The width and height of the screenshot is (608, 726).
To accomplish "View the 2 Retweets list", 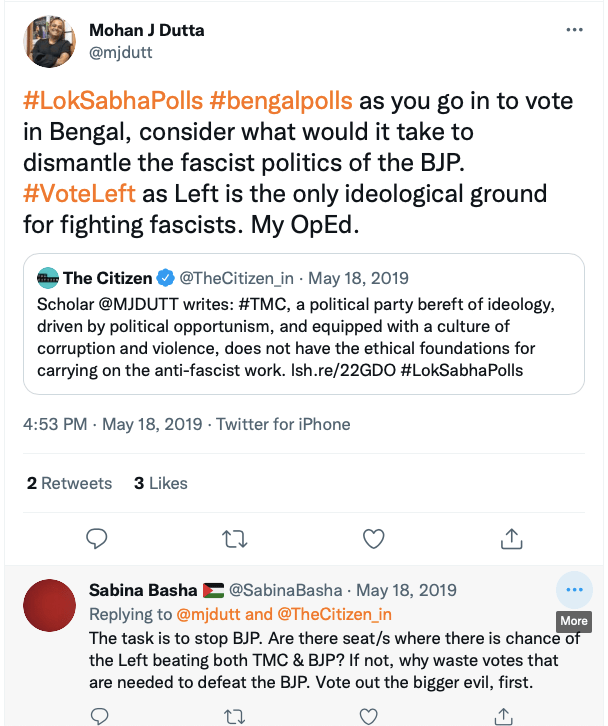I will click(x=70, y=483).
